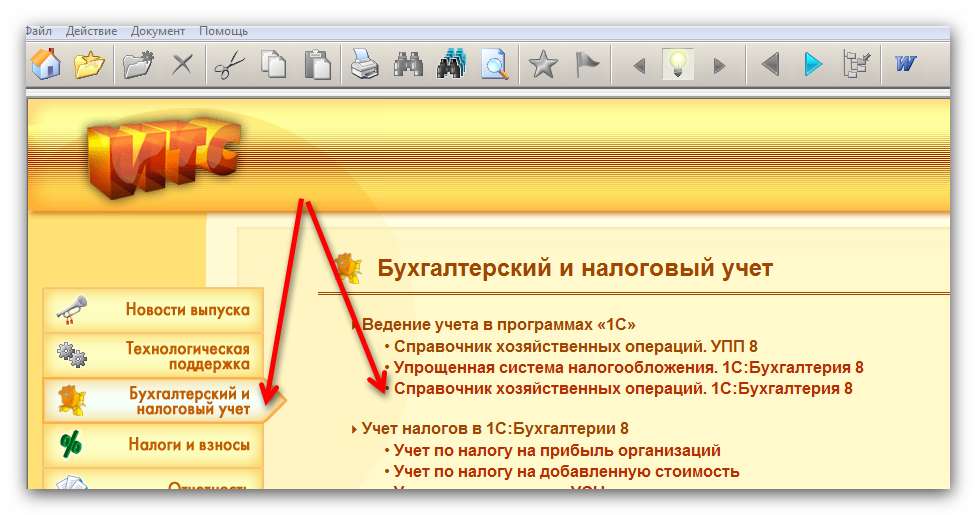Image resolution: width=976 pixels, height=515 pixels.
Task: Select Технологическая поддержка in the sidebar
Action: pyautogui.click(x=153, y=356)
